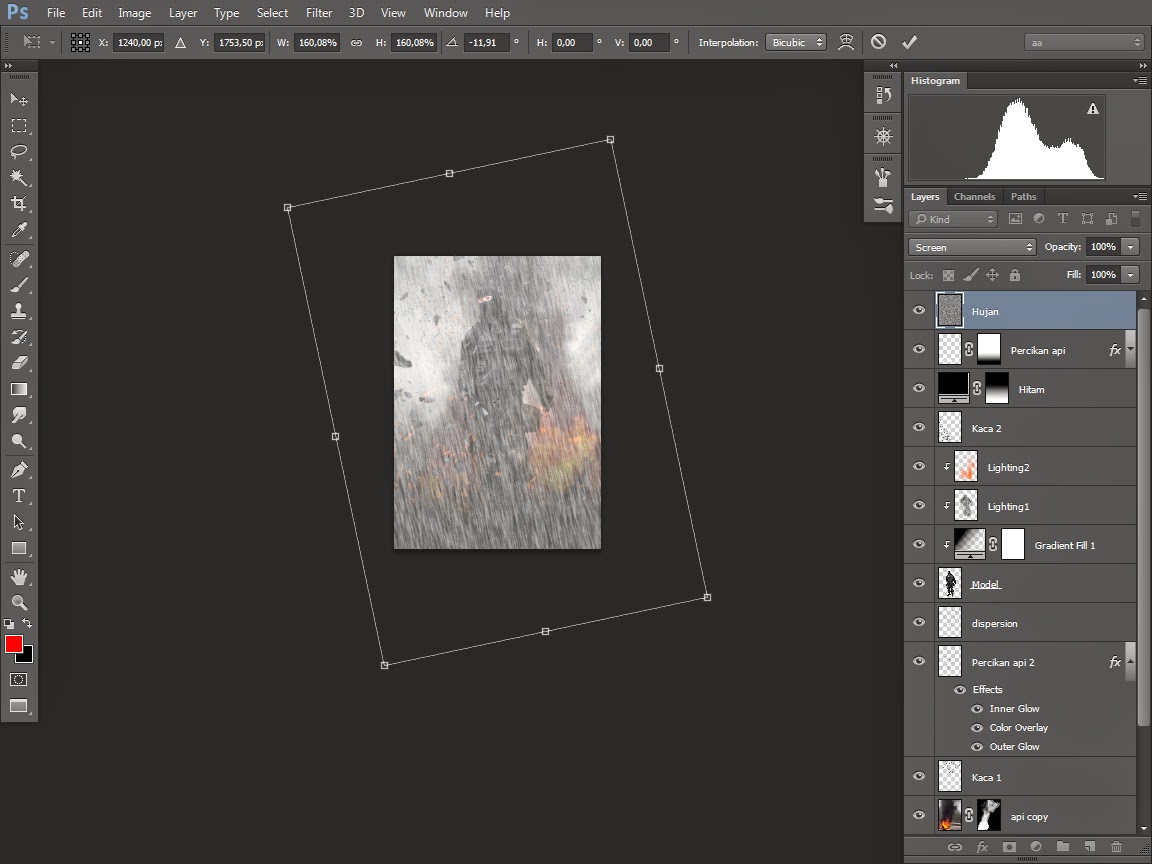Image resolution: width=1152 pixels, height=864 pixels.
Task: Click the rotation angle input field
Action: (486, 43)
